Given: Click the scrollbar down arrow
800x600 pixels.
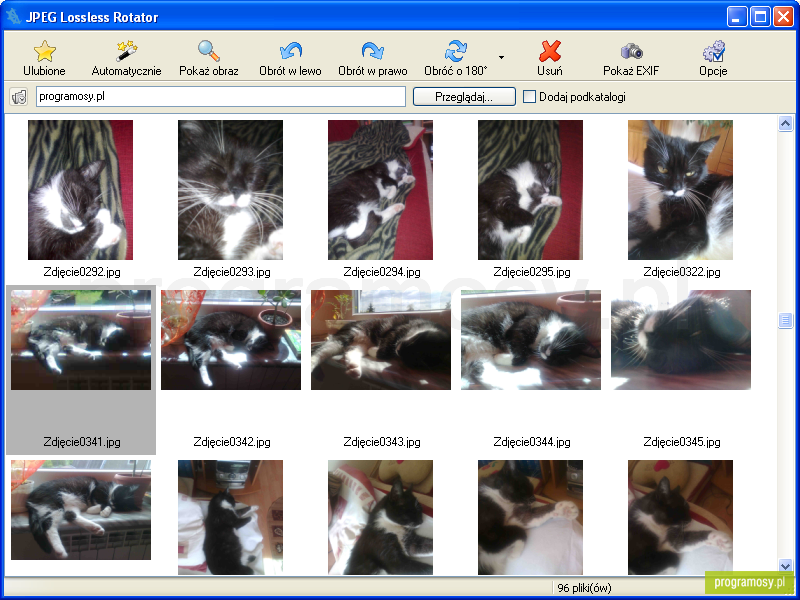Looking at the screenshot, I should tap(785, 565).
